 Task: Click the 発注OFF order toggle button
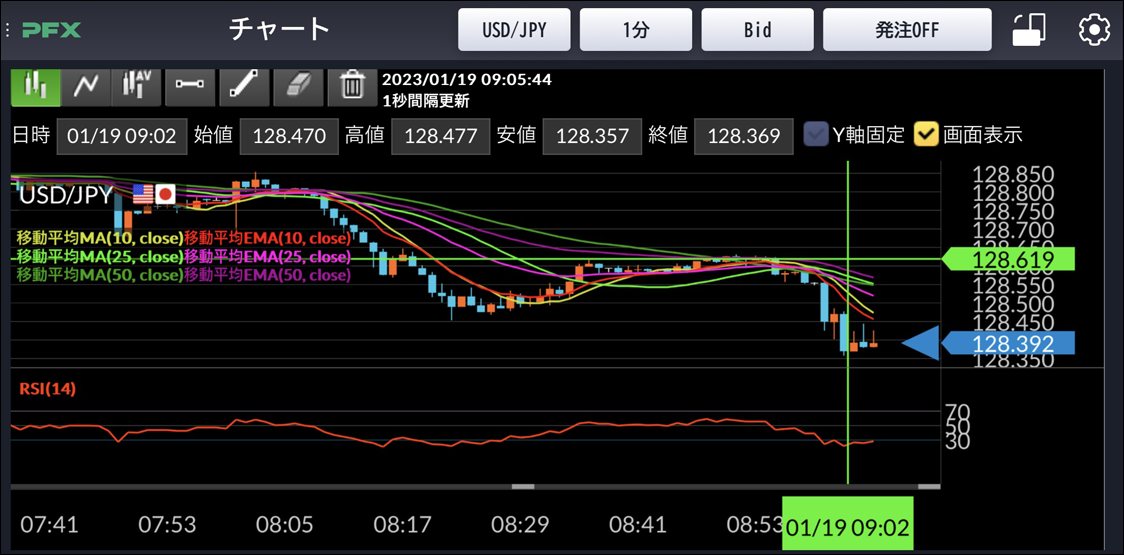(x=908, y=29)
